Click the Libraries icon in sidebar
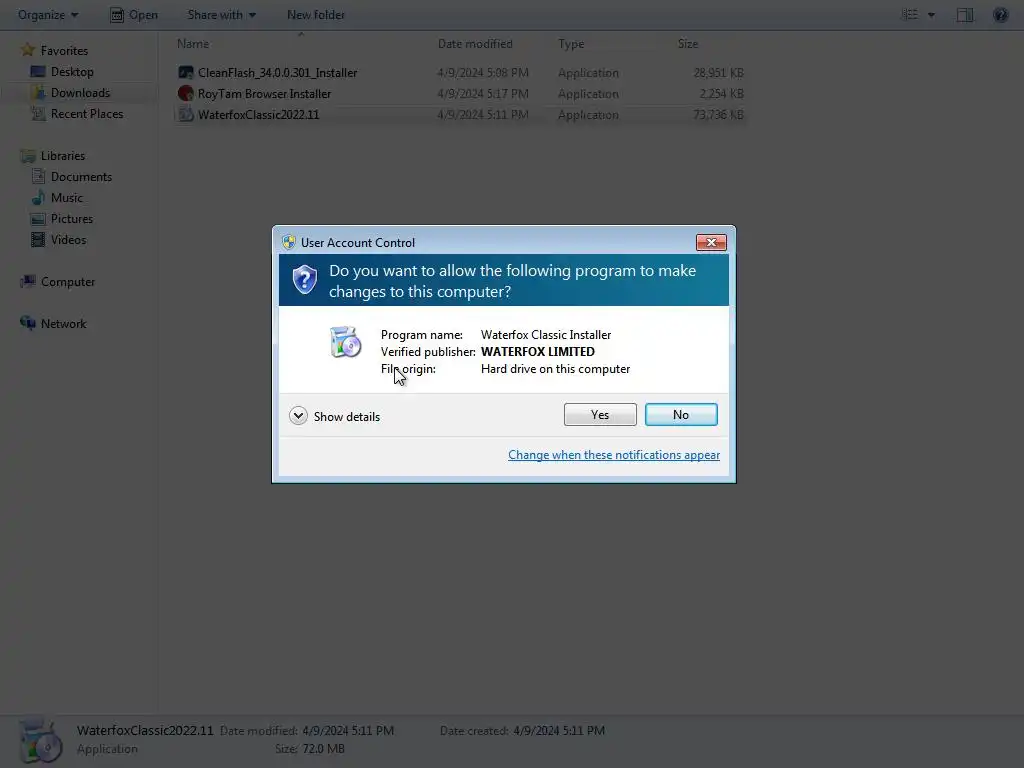Viewport: 1024px width, 768px height. tap(27, 155)
